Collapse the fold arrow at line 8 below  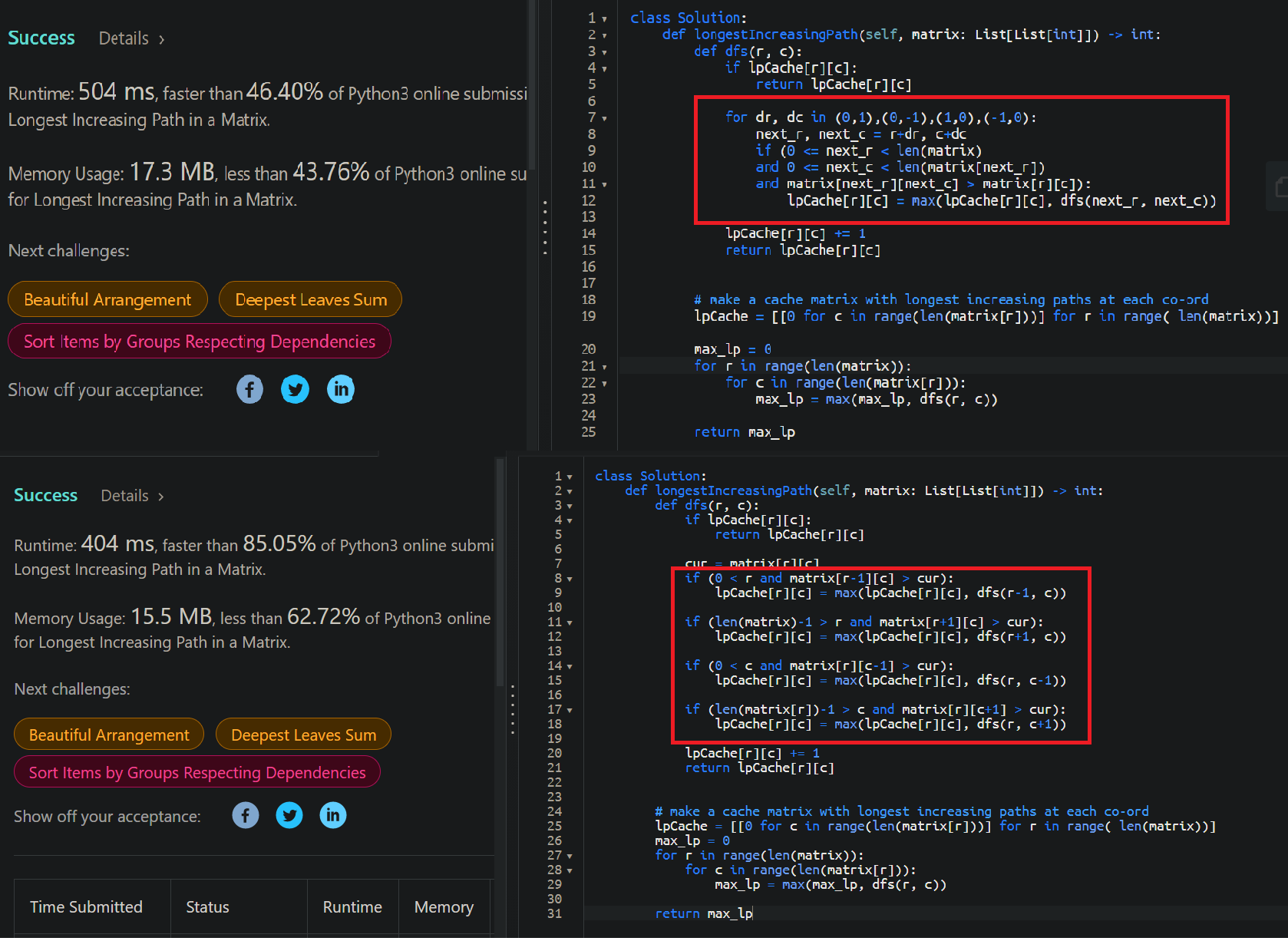click(569, 578)
